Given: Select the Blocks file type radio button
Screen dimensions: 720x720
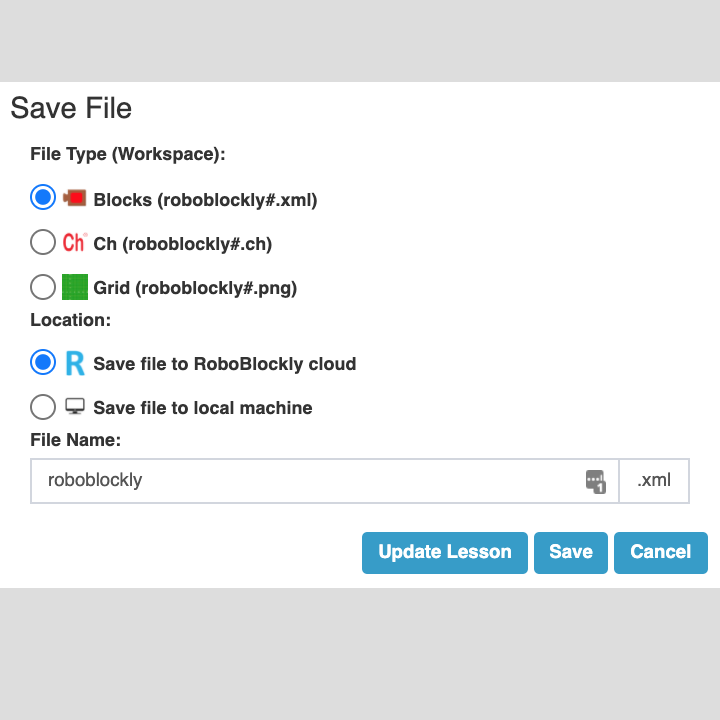Looking at the screenshot, I should coord(43,198).
